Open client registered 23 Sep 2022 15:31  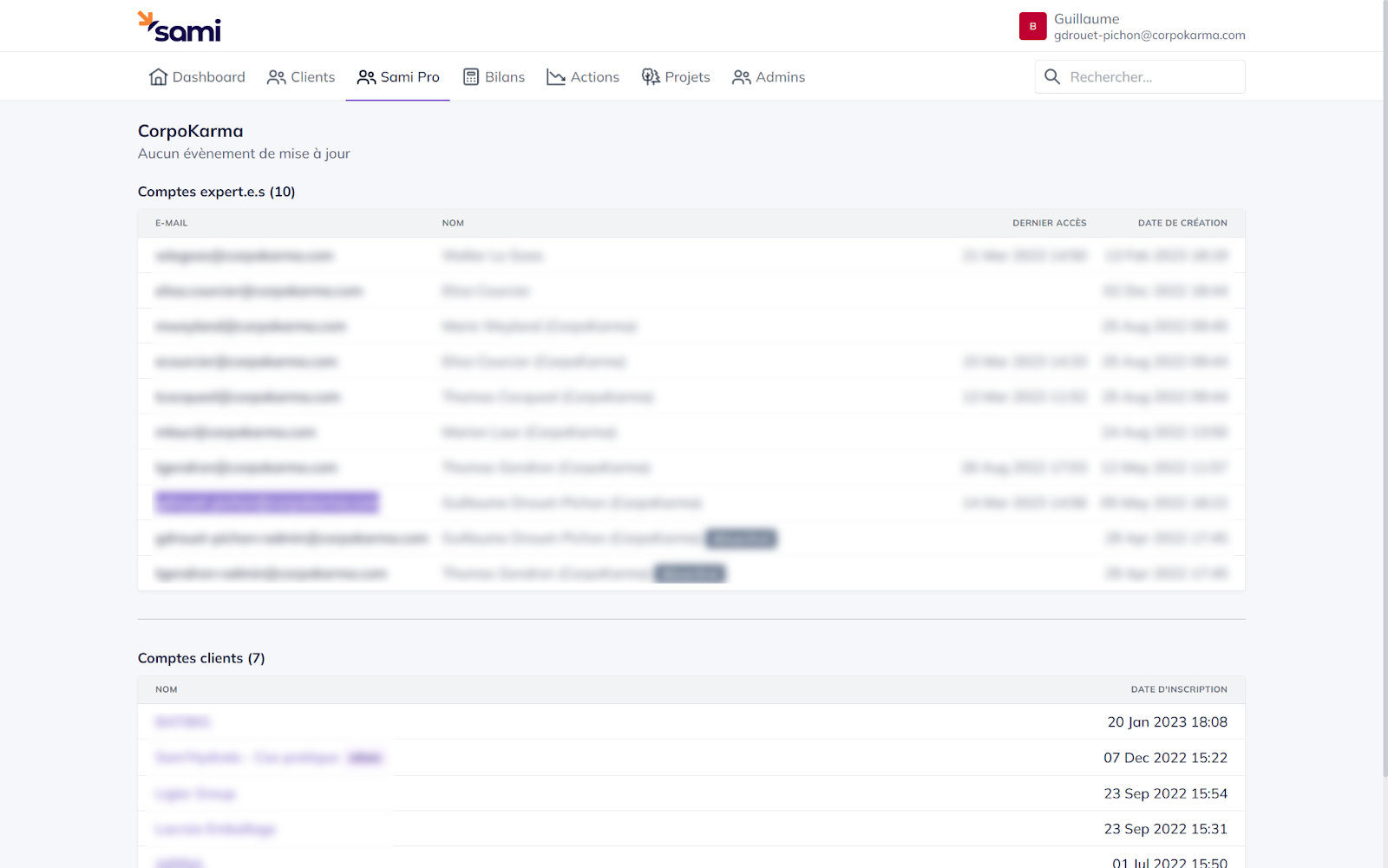pyautogui.click(x=215, y=829)
